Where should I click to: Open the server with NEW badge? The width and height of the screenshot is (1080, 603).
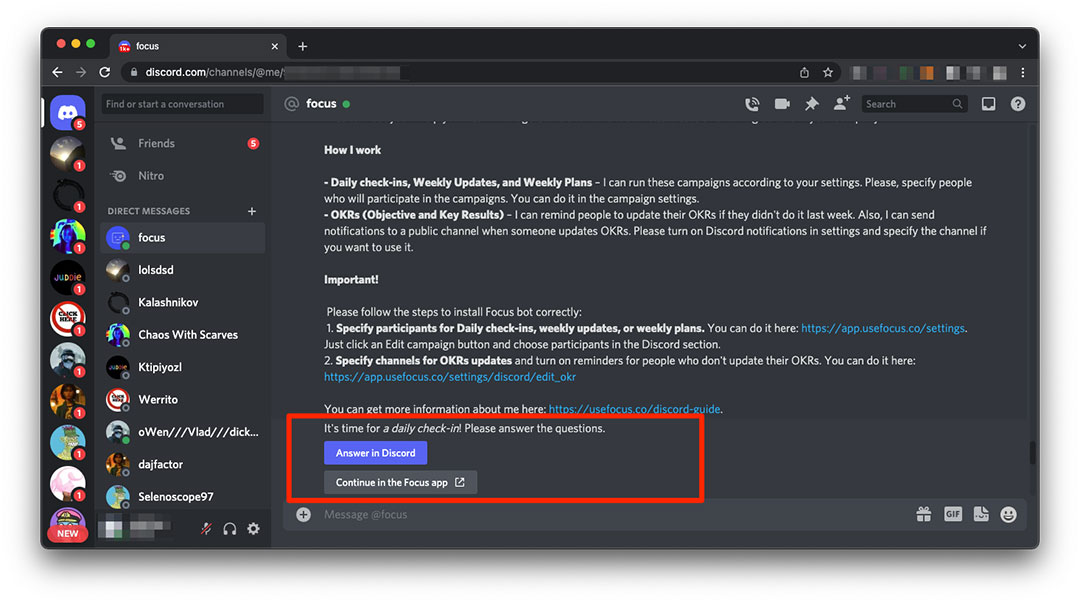(x=68, y=524)
